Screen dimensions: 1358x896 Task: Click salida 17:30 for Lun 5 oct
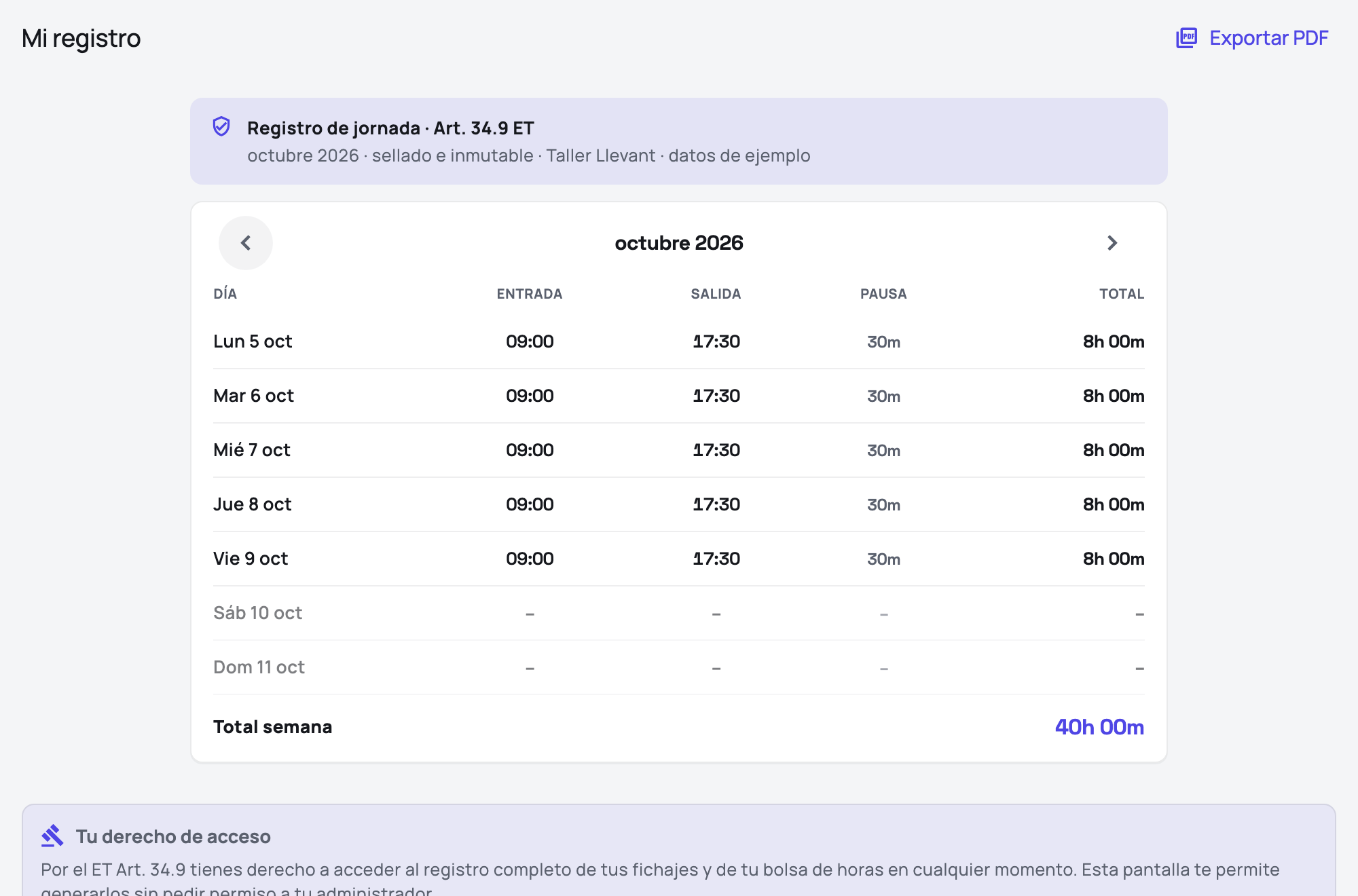coord(716,341)
